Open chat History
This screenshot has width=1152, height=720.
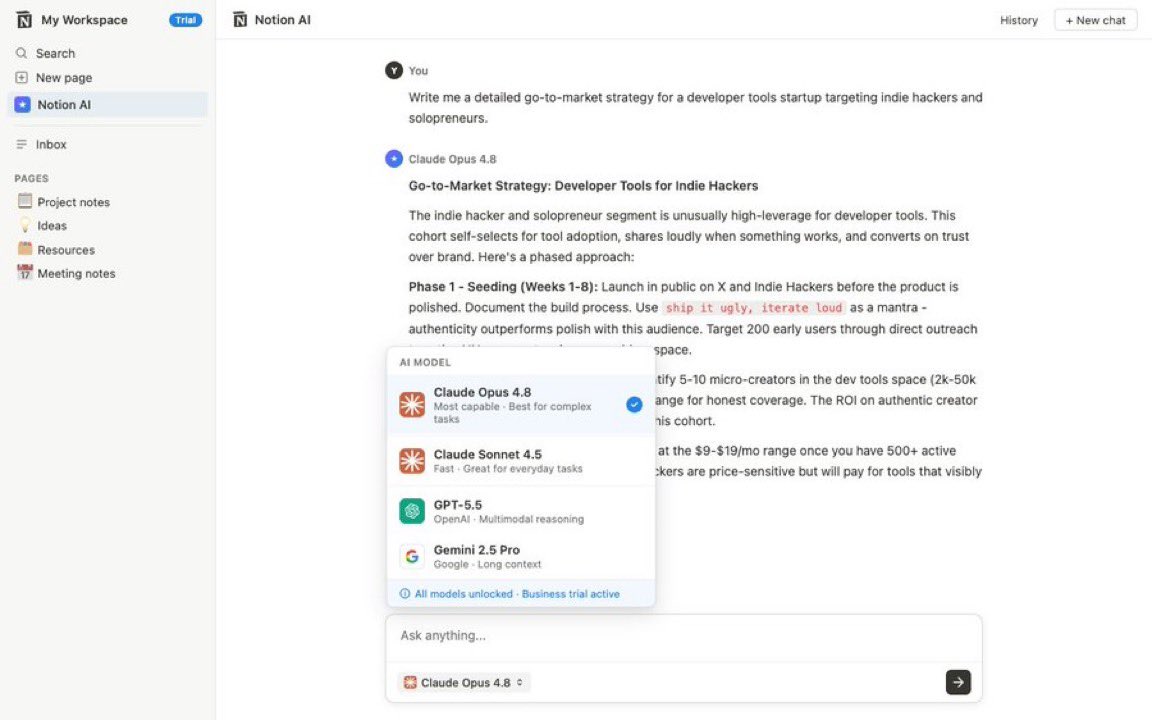(1018, 20)
